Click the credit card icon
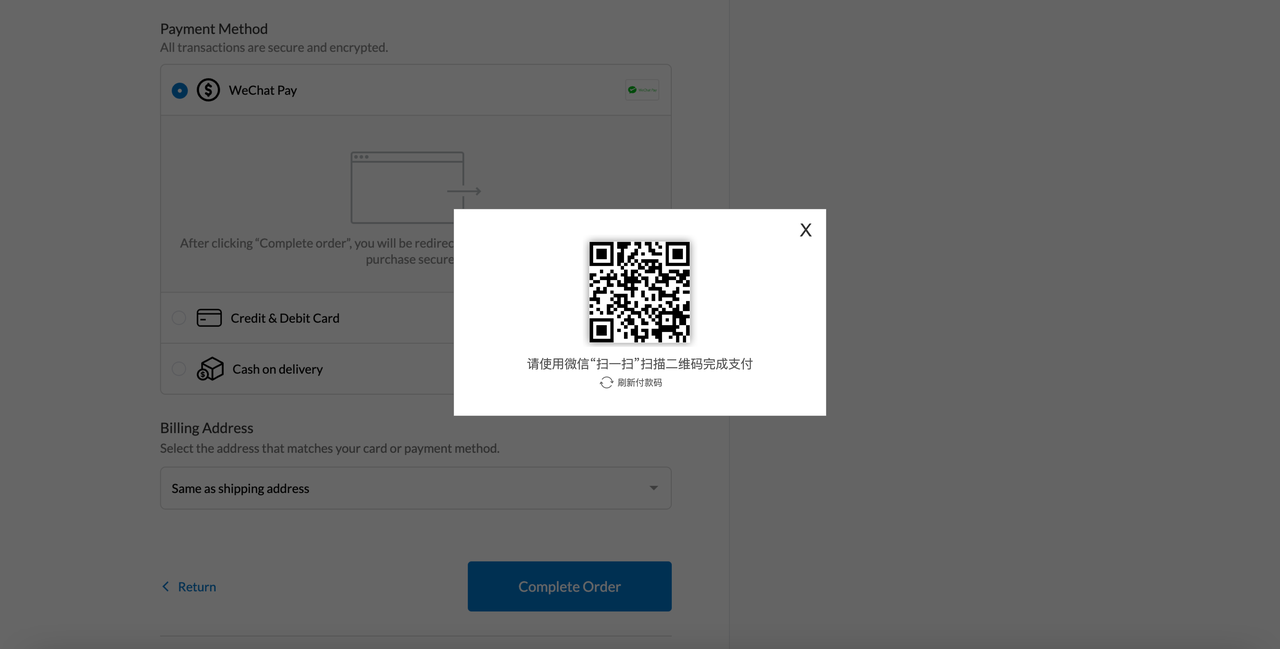 pyautogui.click(x=209, y=318)
